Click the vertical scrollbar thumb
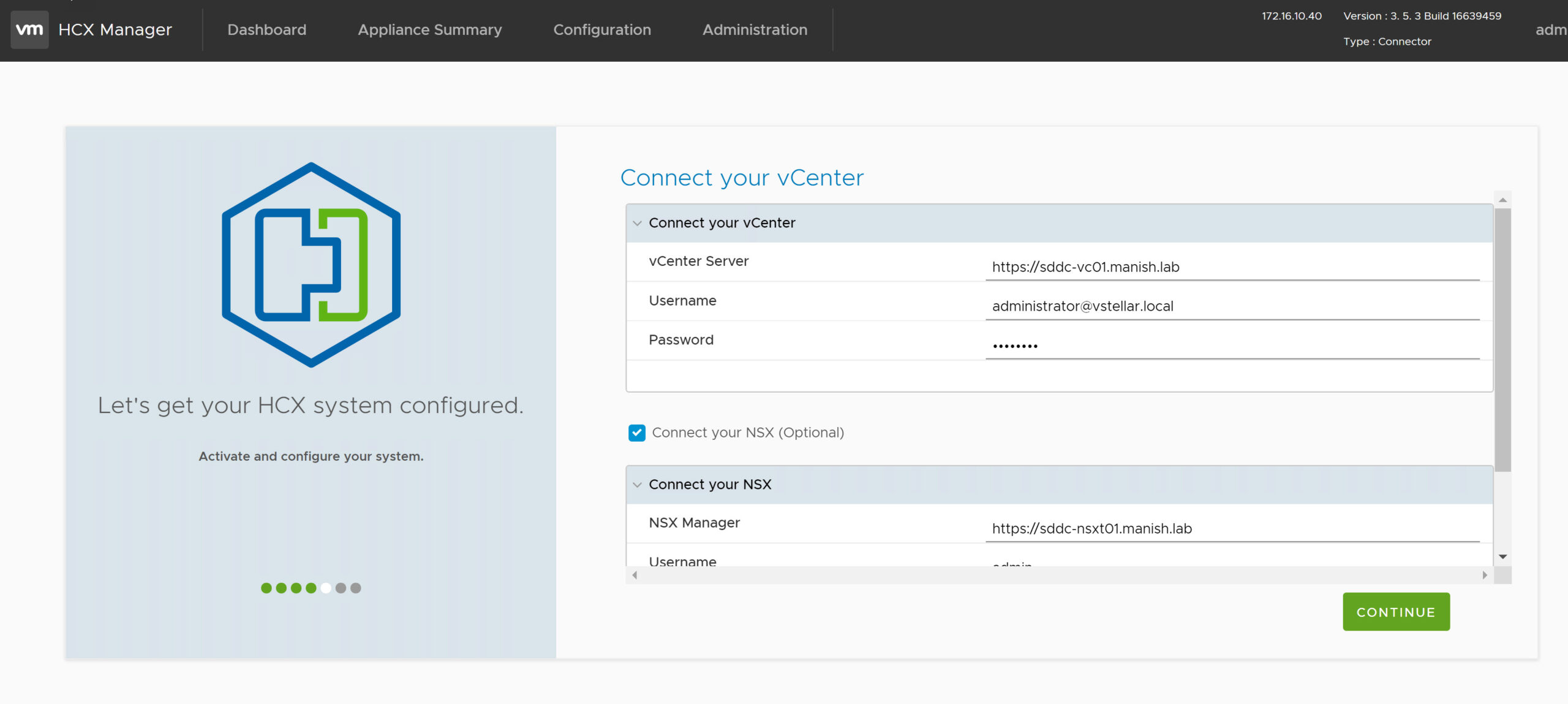The width and height of the screenshot is (1568, 704). (x=1502, y=340)
